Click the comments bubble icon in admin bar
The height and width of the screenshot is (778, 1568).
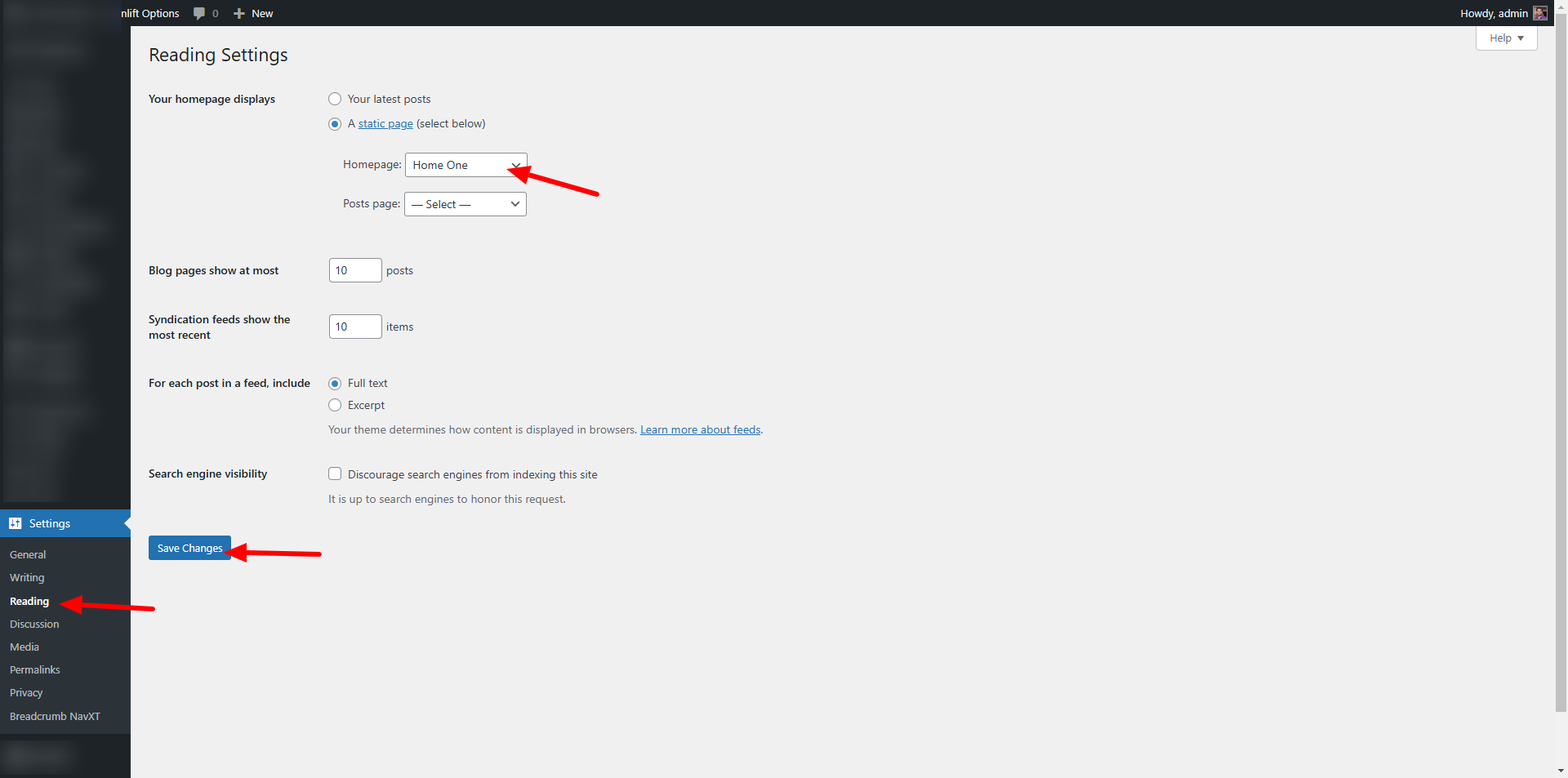199,13
